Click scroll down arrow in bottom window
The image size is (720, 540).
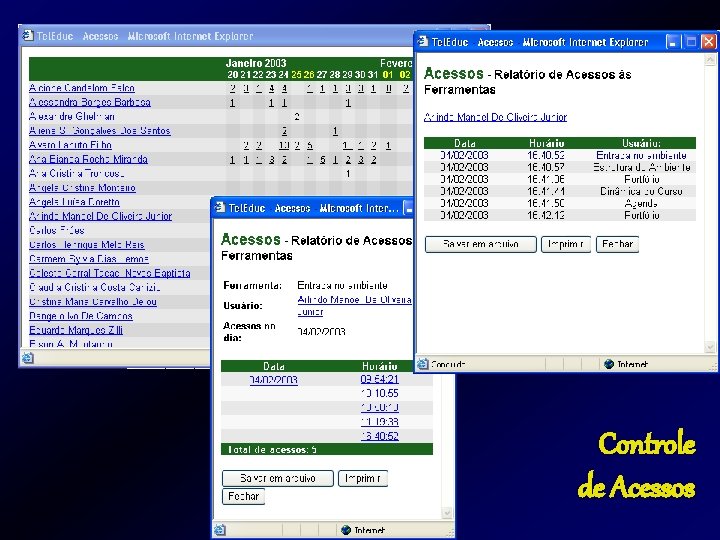point(447,512)
